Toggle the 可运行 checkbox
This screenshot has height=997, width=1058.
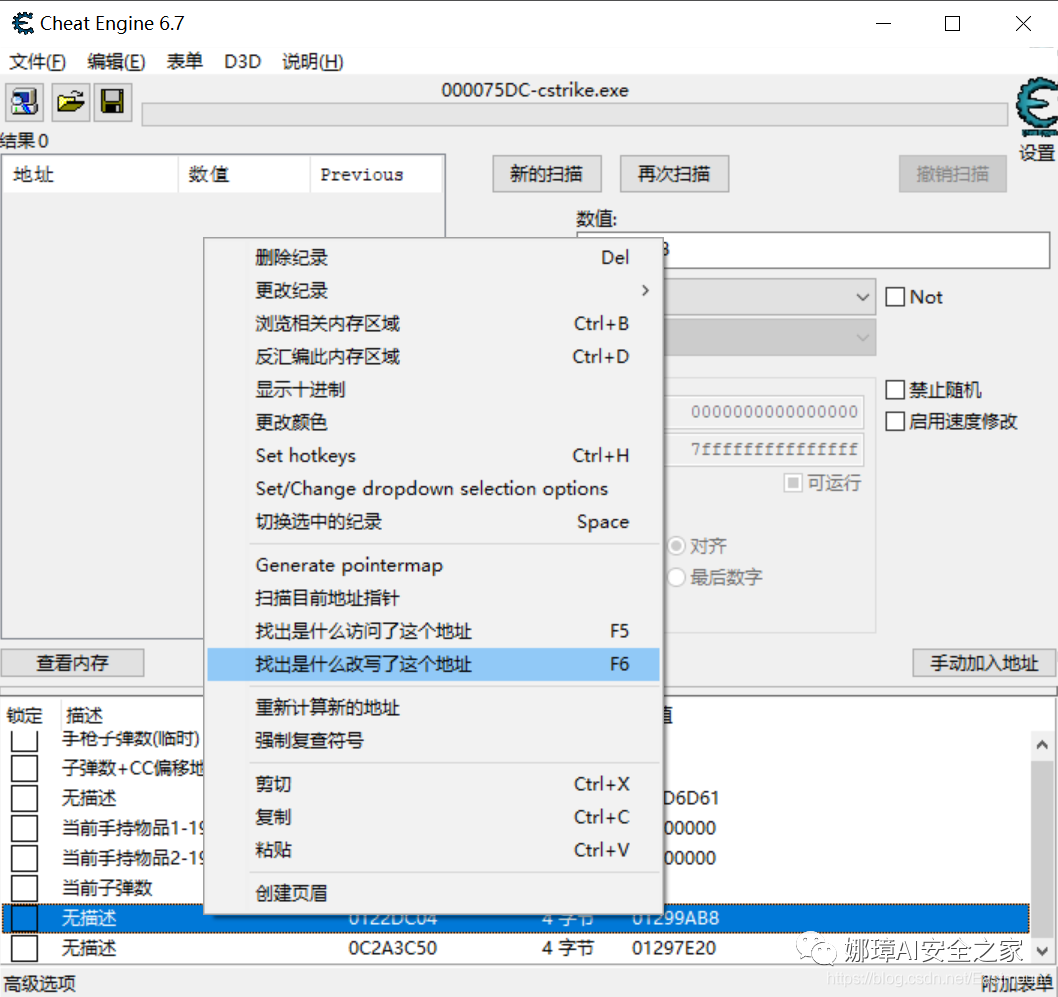[793, 482]
